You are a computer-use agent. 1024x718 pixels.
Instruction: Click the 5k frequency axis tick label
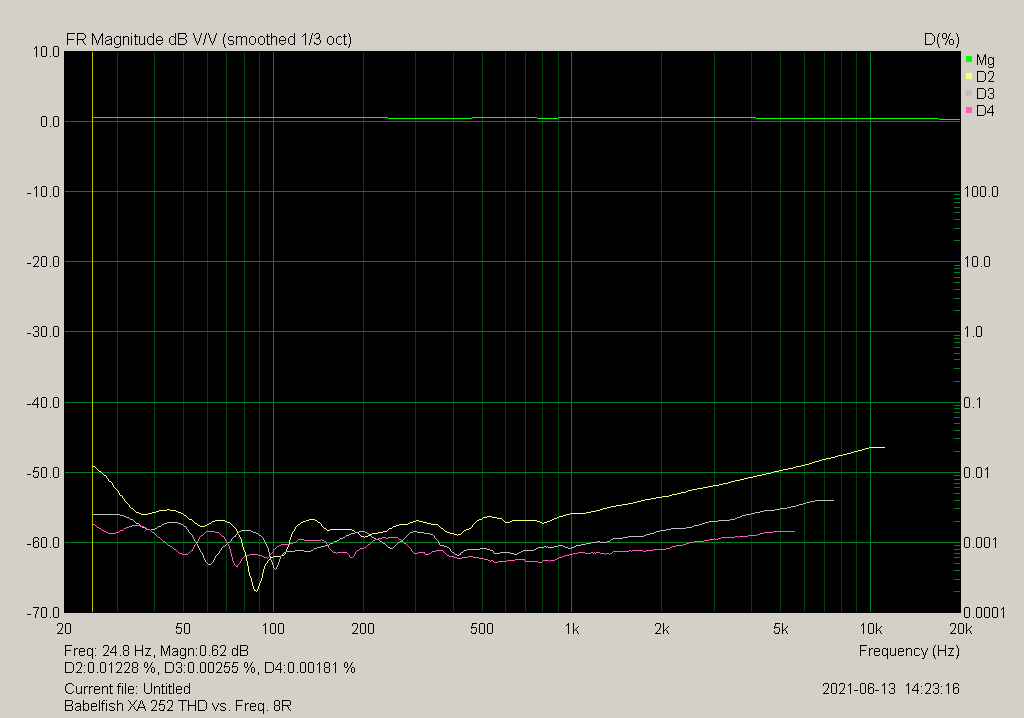tap(780, 629)
